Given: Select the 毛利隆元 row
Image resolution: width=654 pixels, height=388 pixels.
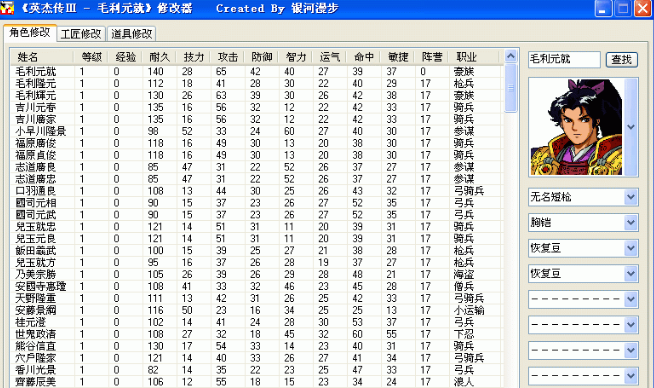Looking at the screenshot, I should [x=256, y=83].
